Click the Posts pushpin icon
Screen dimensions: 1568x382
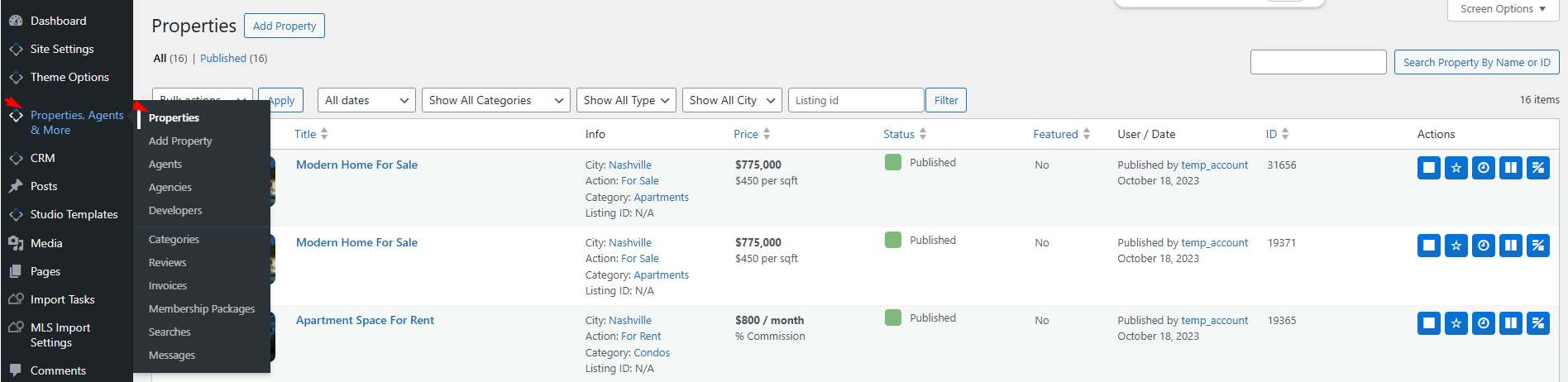pyautogui.click(x=16, y=186)
